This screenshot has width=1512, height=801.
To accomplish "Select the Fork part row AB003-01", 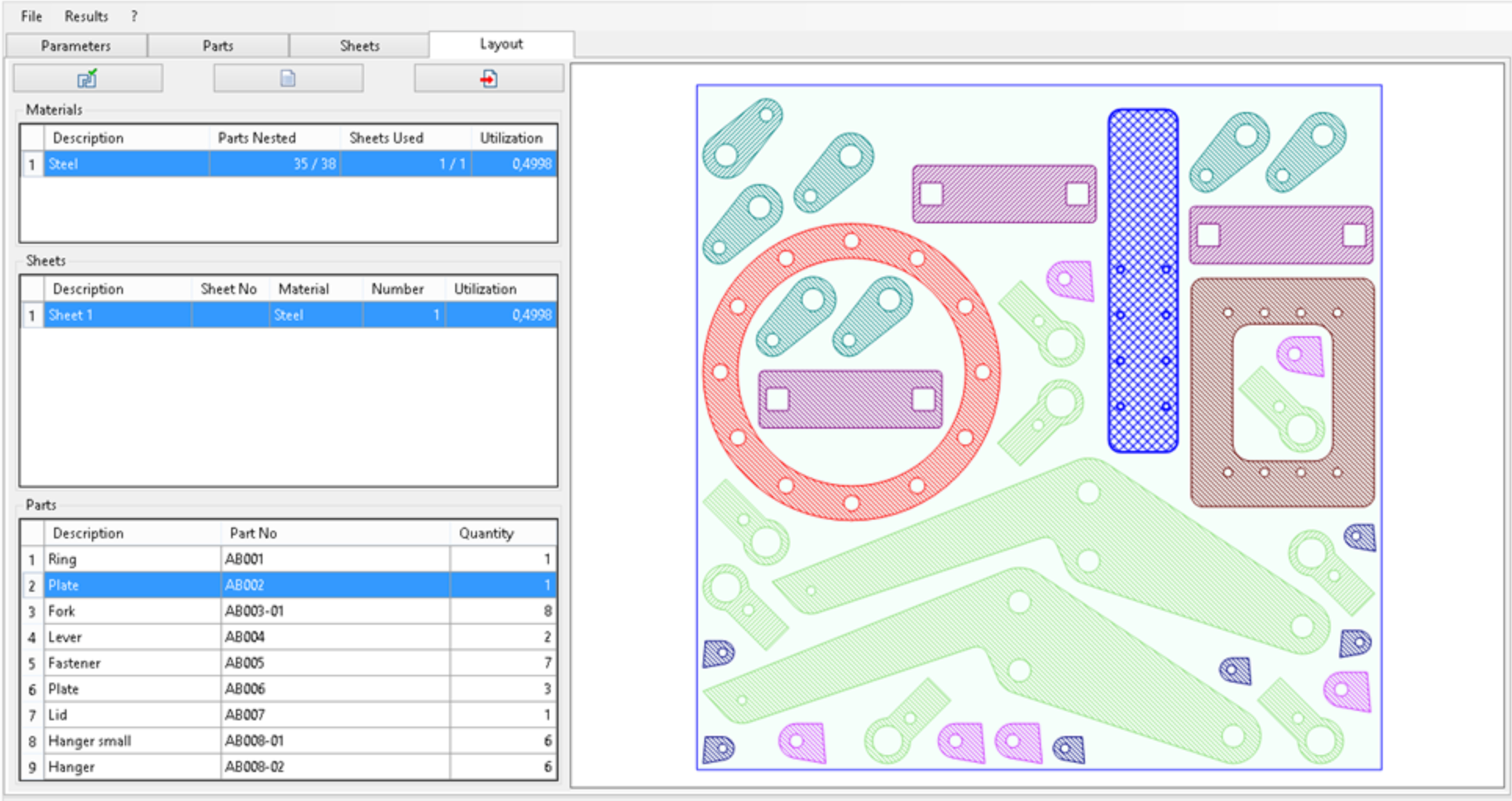I will [x=288, y=611].
